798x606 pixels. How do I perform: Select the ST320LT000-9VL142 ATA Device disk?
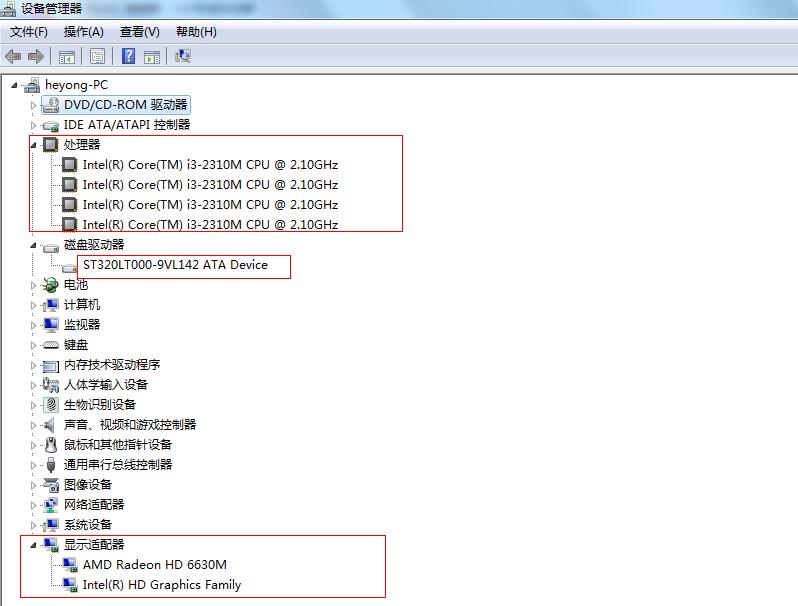coord(175,265)
